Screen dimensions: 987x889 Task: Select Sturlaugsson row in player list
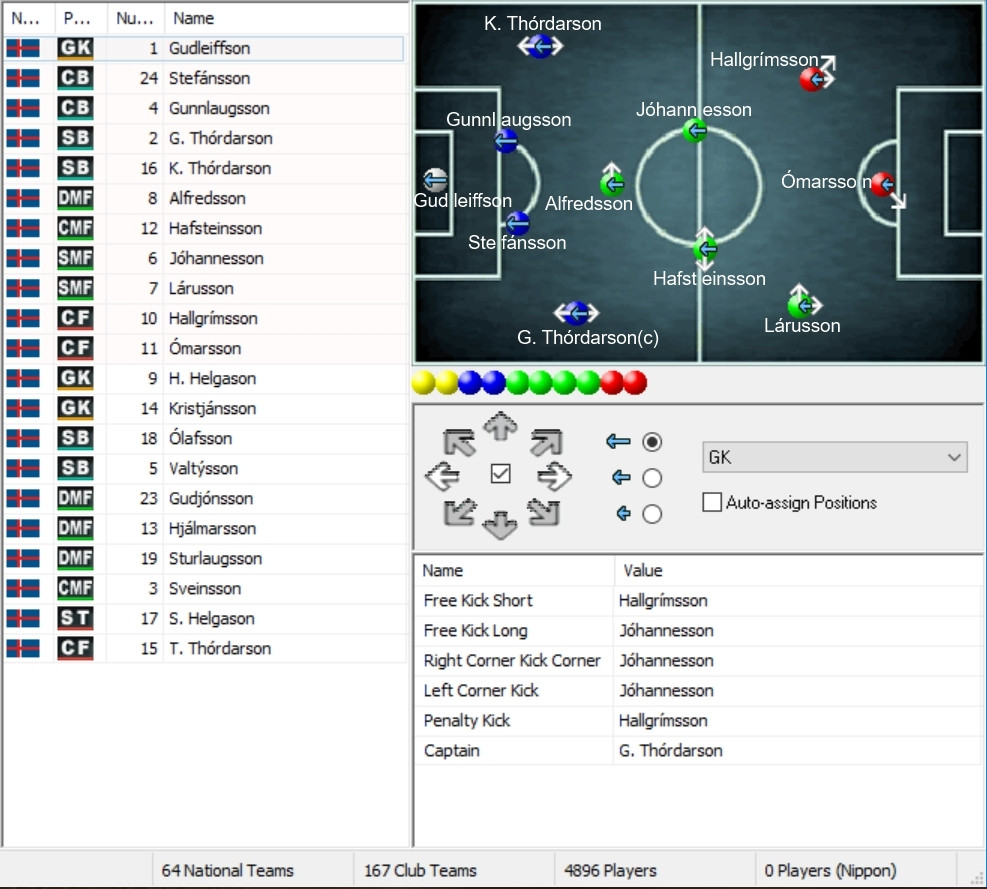click(x=204, y=558)
